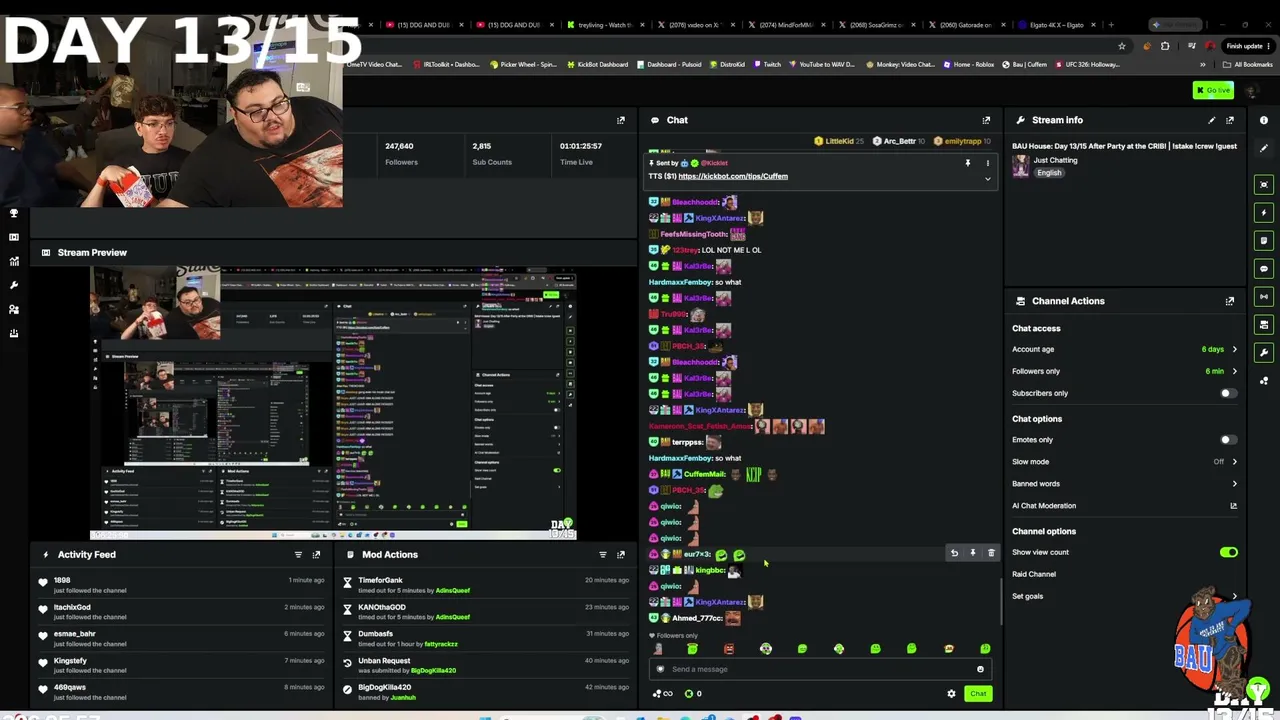The width and height of the screenshot is (1280, 720).
Task: Open Slow mode options
Action: (1125, 462)
